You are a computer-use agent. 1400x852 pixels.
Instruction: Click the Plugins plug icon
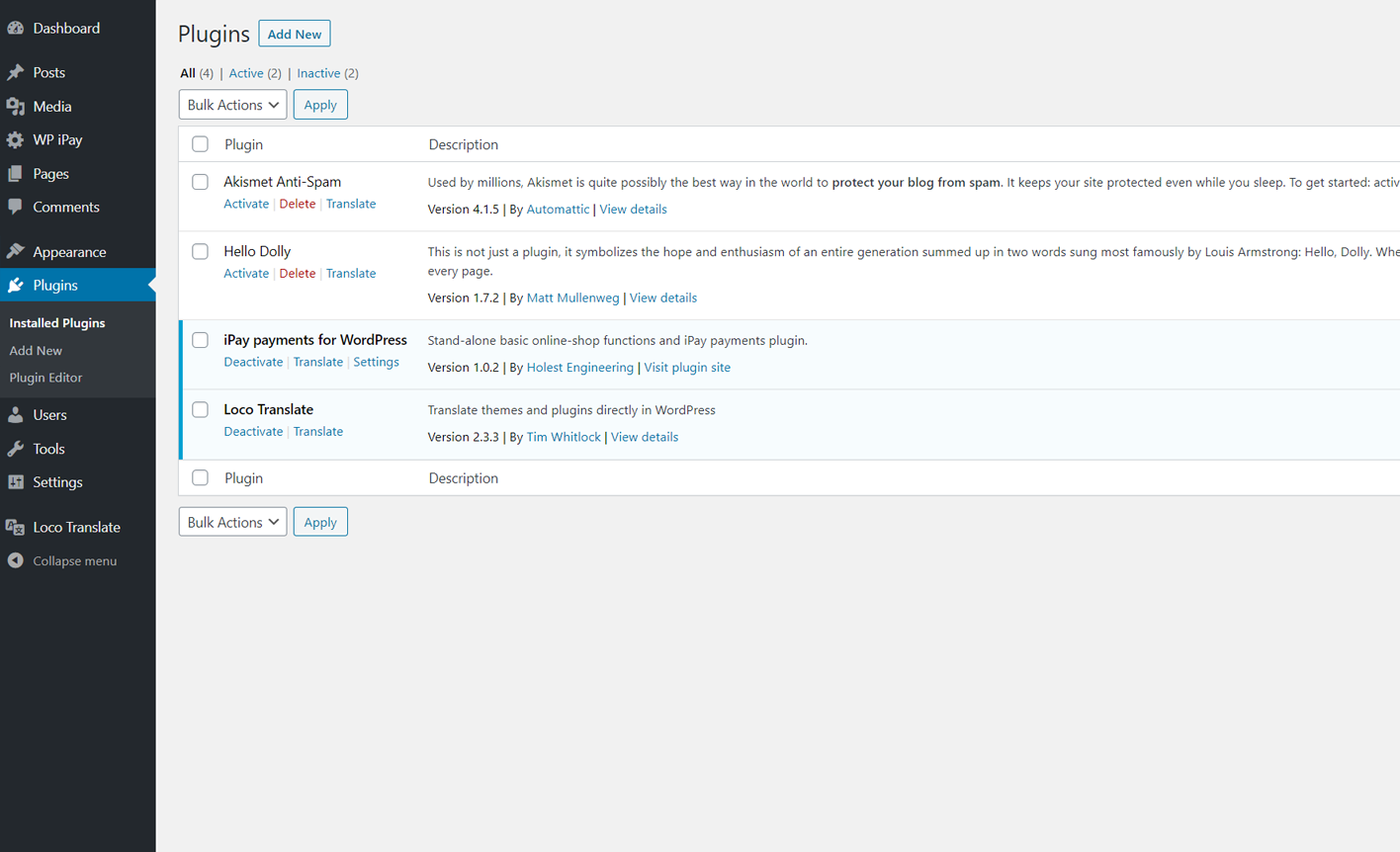16,286
